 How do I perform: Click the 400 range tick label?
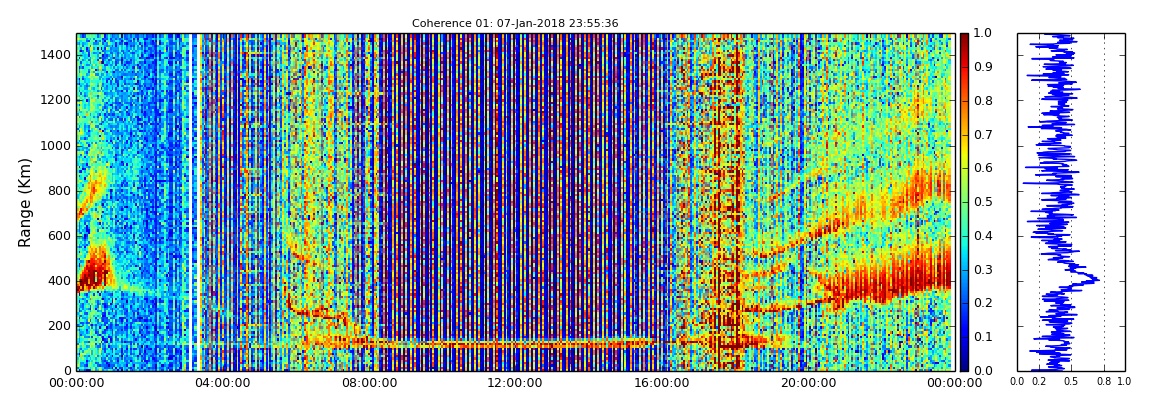click(60, 281)
